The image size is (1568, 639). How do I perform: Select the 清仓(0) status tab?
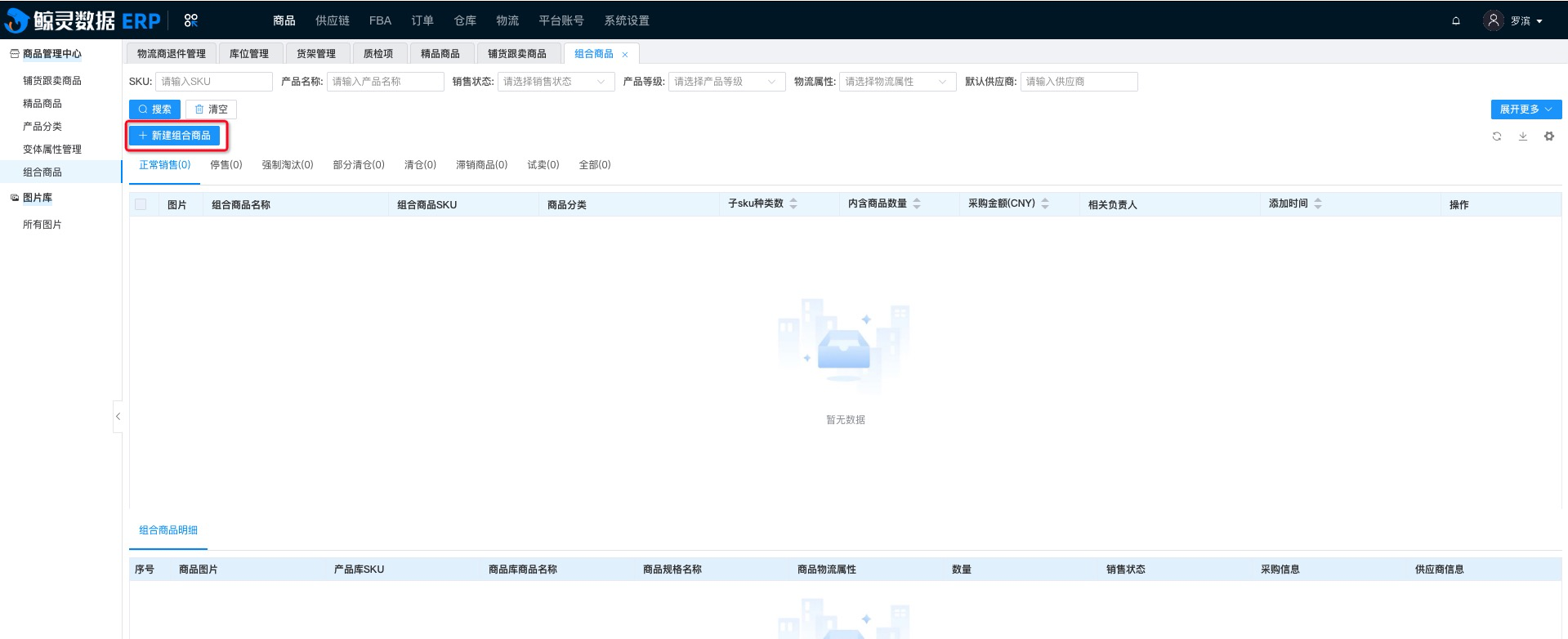420,165
